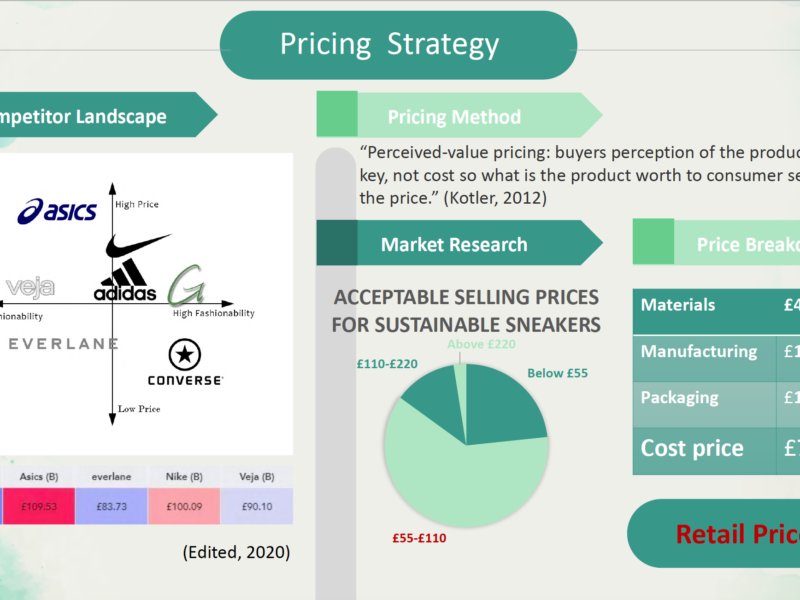800x600 pixels.
Task: Click the Everlane wordmark
Action: point(63,344)
